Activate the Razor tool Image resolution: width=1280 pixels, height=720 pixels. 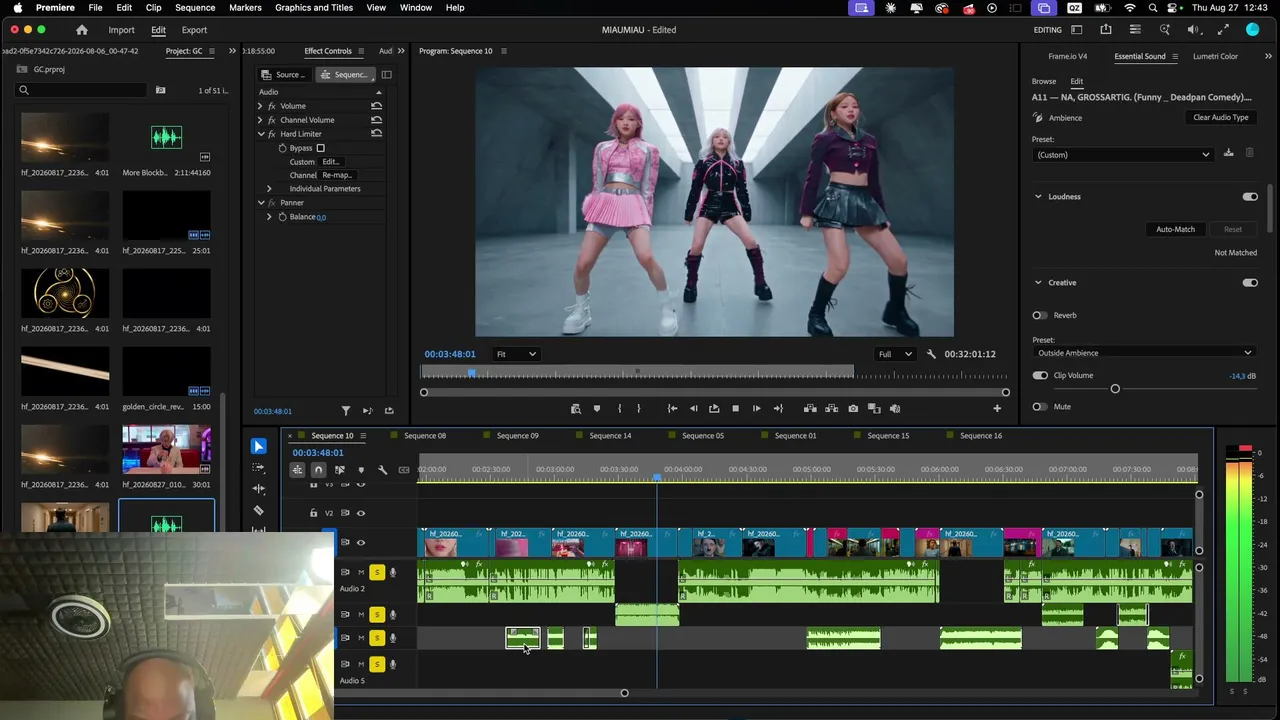point(259,510)
